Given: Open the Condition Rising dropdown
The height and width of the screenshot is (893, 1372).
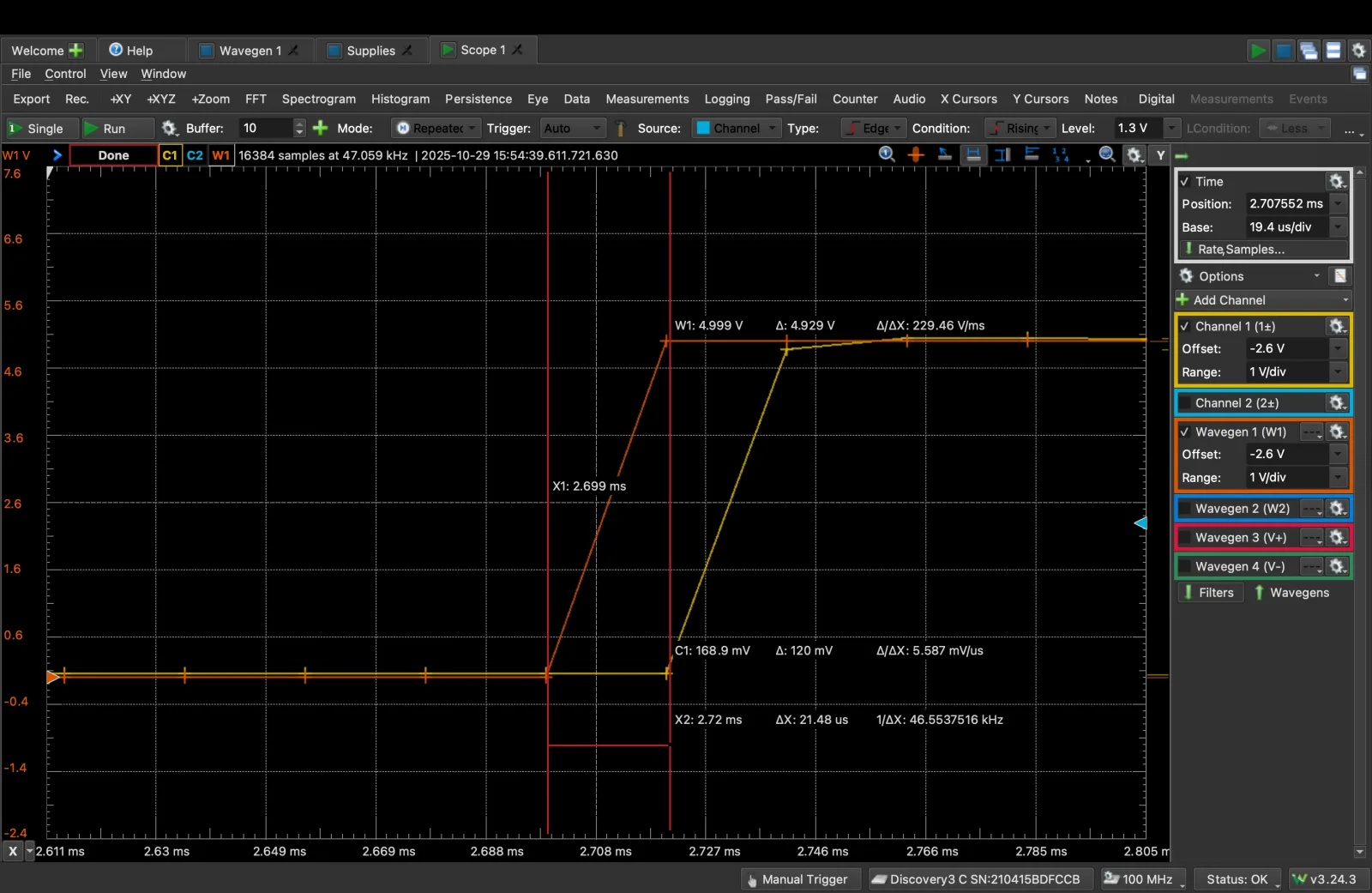Looking at the screenshot, I should [1020, 128].
